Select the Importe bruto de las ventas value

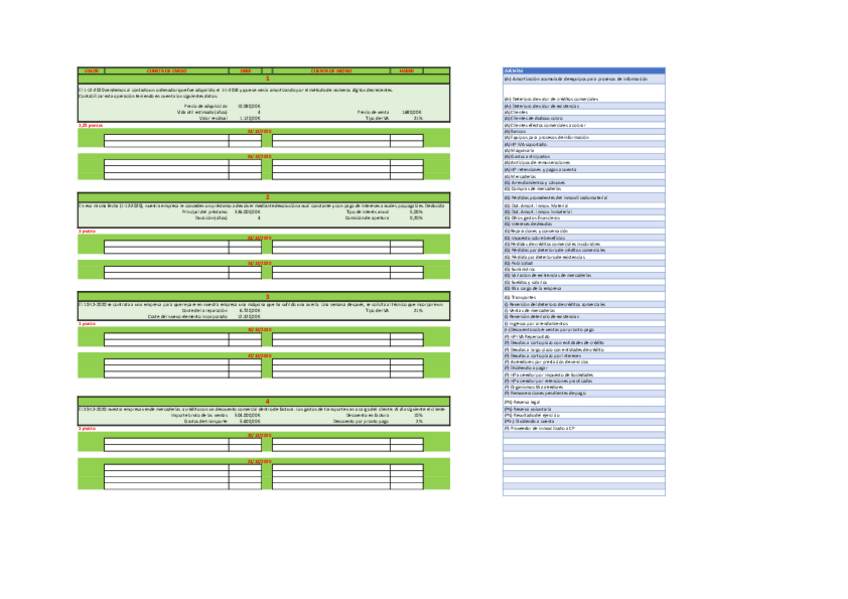point(246,415)
